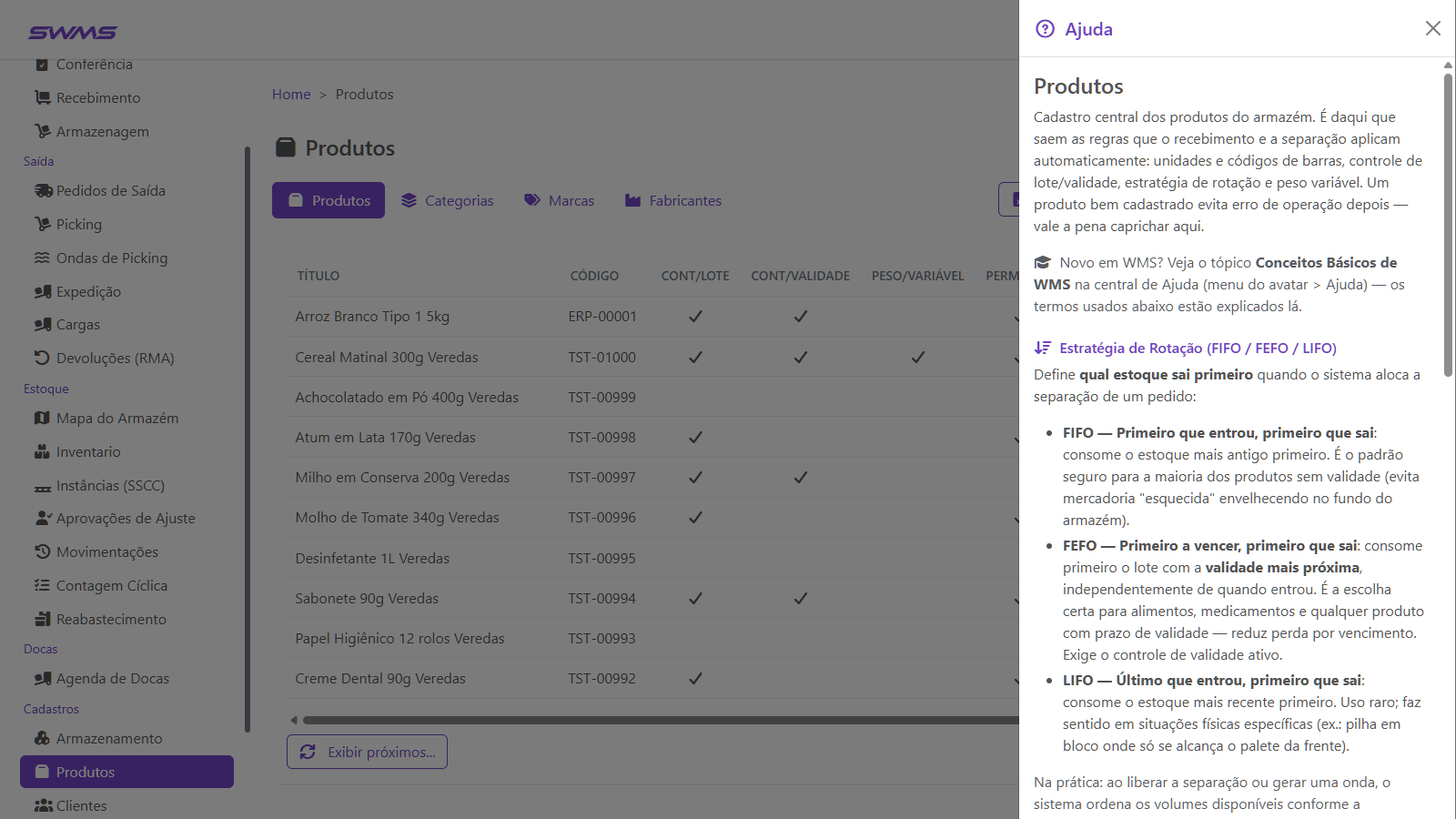Open product Atum em Lata 170g Veredas
The height and width of the screenshot is (819, 1456).
point(386,437)
